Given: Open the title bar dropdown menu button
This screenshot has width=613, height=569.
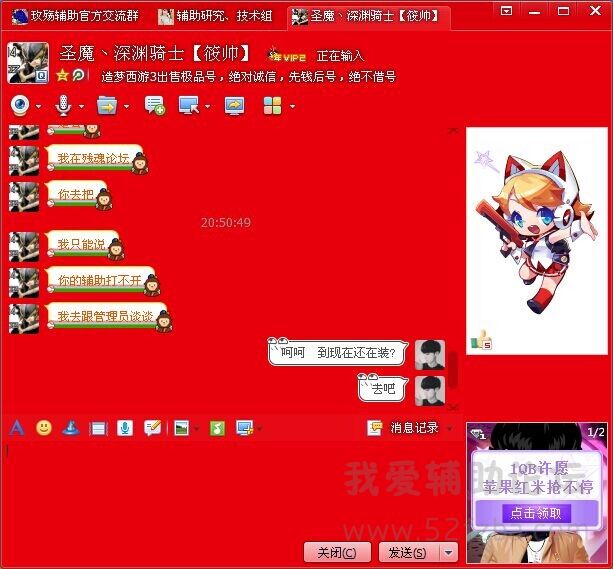Looking at the screenshot, I should [506, 11].
